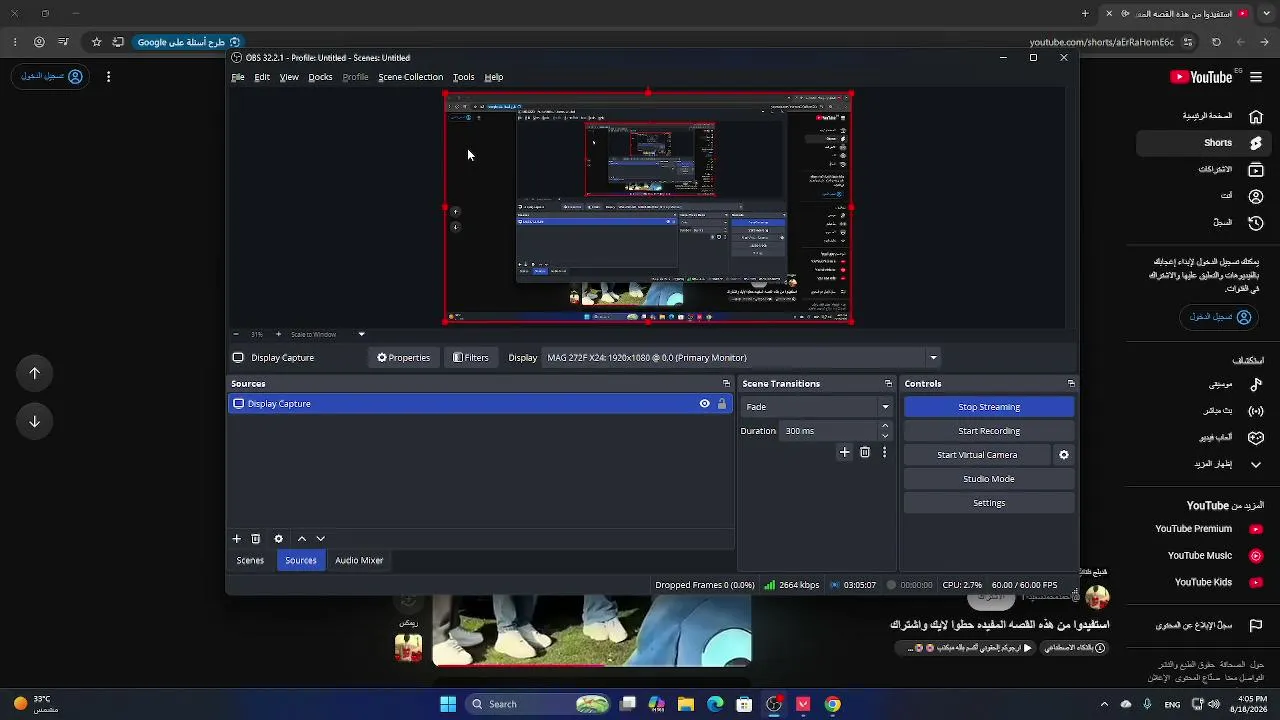
Task: Open YouTube hamburger guide menu
Action: pos(1256,77)
